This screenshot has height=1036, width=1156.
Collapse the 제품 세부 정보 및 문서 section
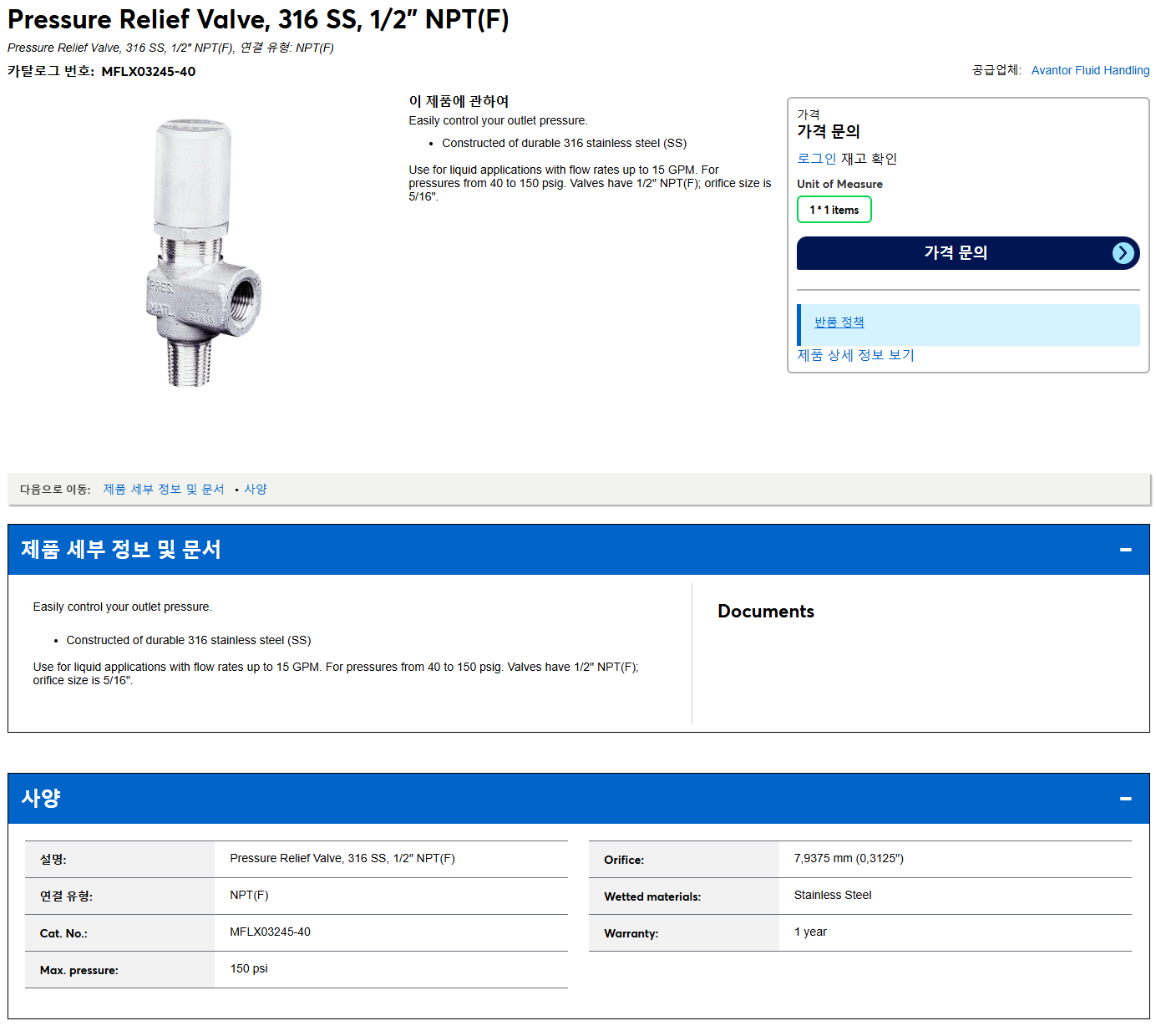(1125, 550)
